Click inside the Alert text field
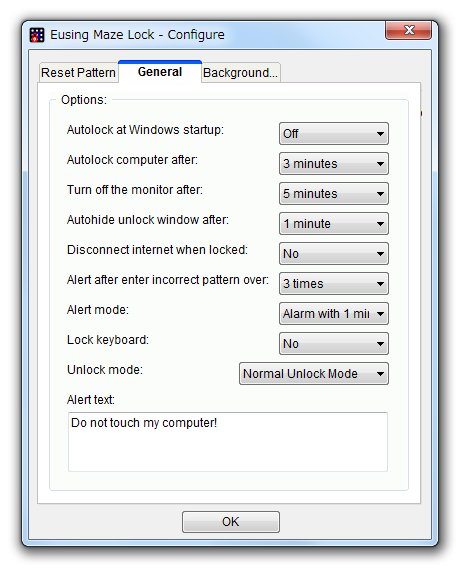 (x=228, y=442)
